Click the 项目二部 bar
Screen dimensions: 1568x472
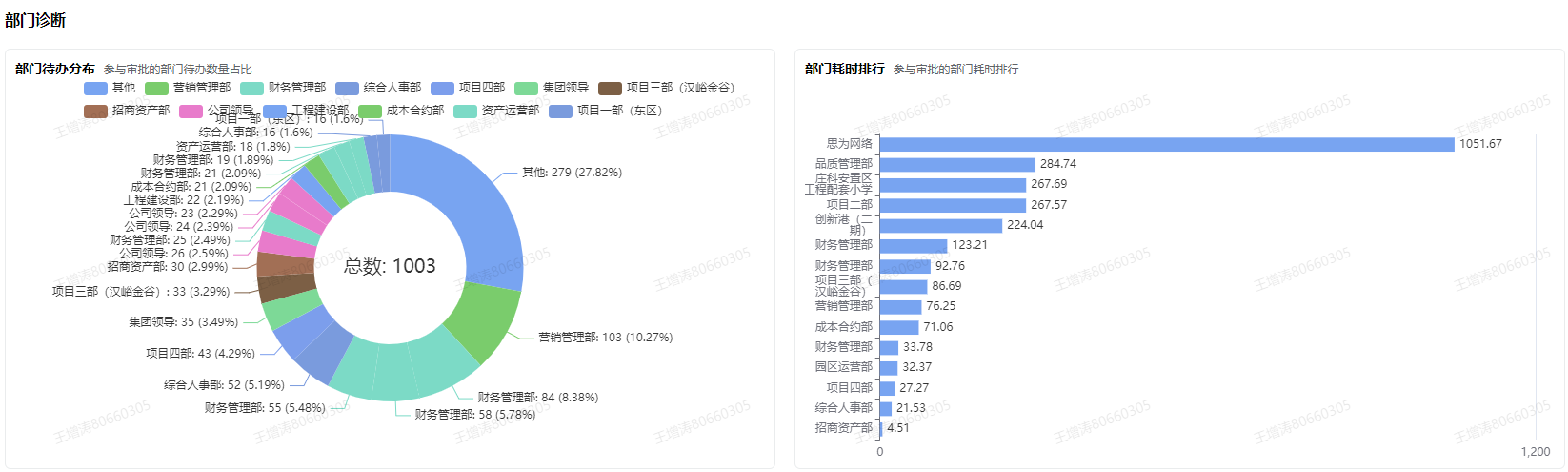click(x=952, y=205)
